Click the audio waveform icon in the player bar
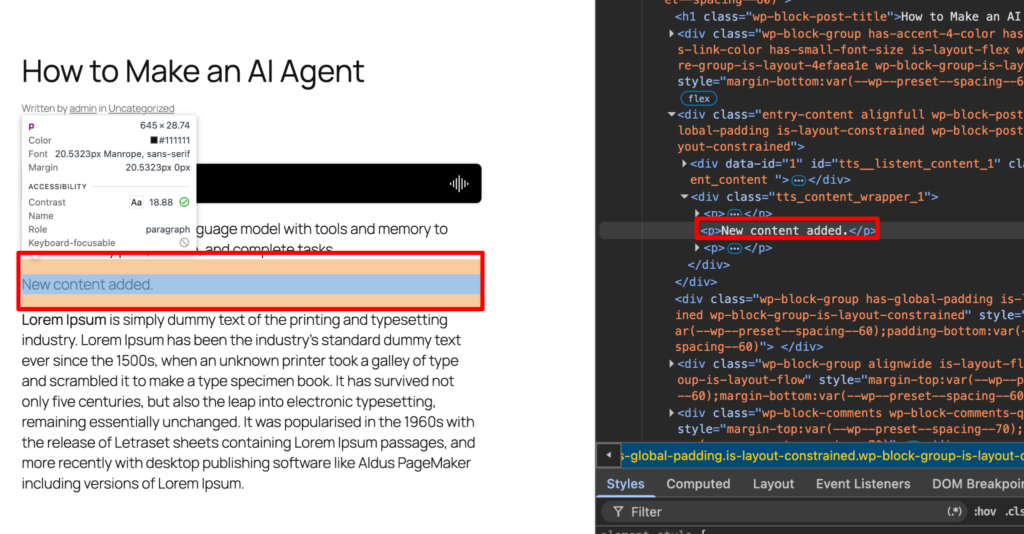 point(459,184)
